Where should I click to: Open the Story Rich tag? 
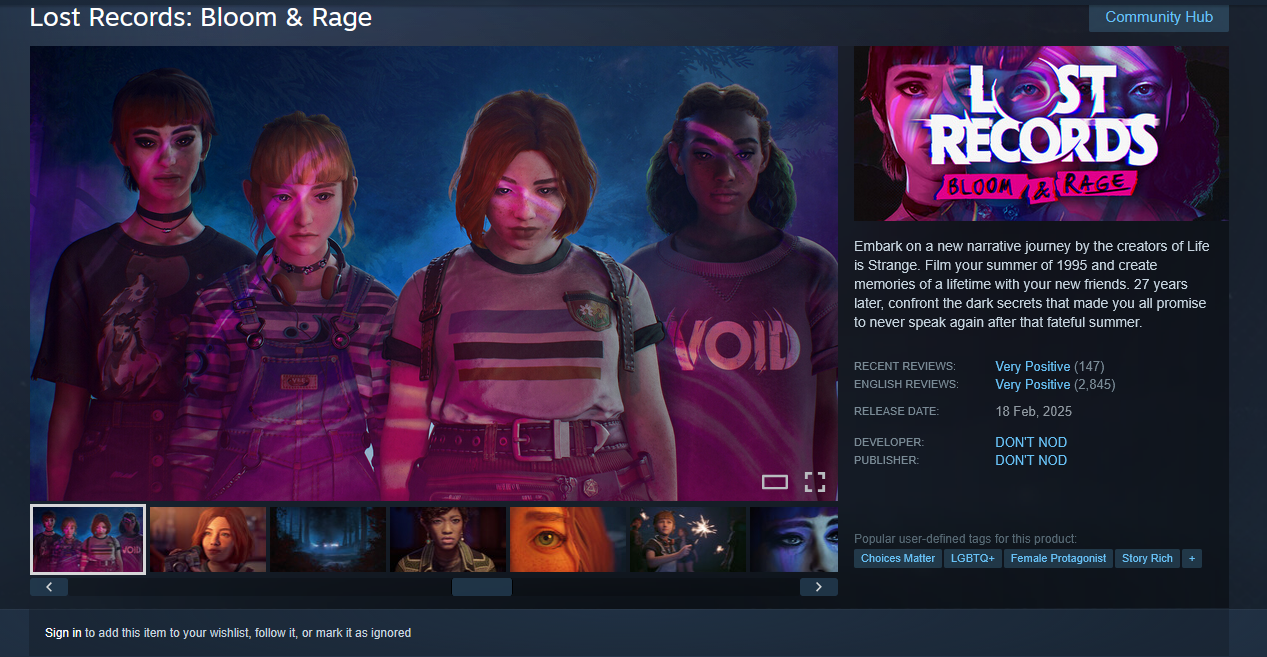click(x=1147, y=558)
